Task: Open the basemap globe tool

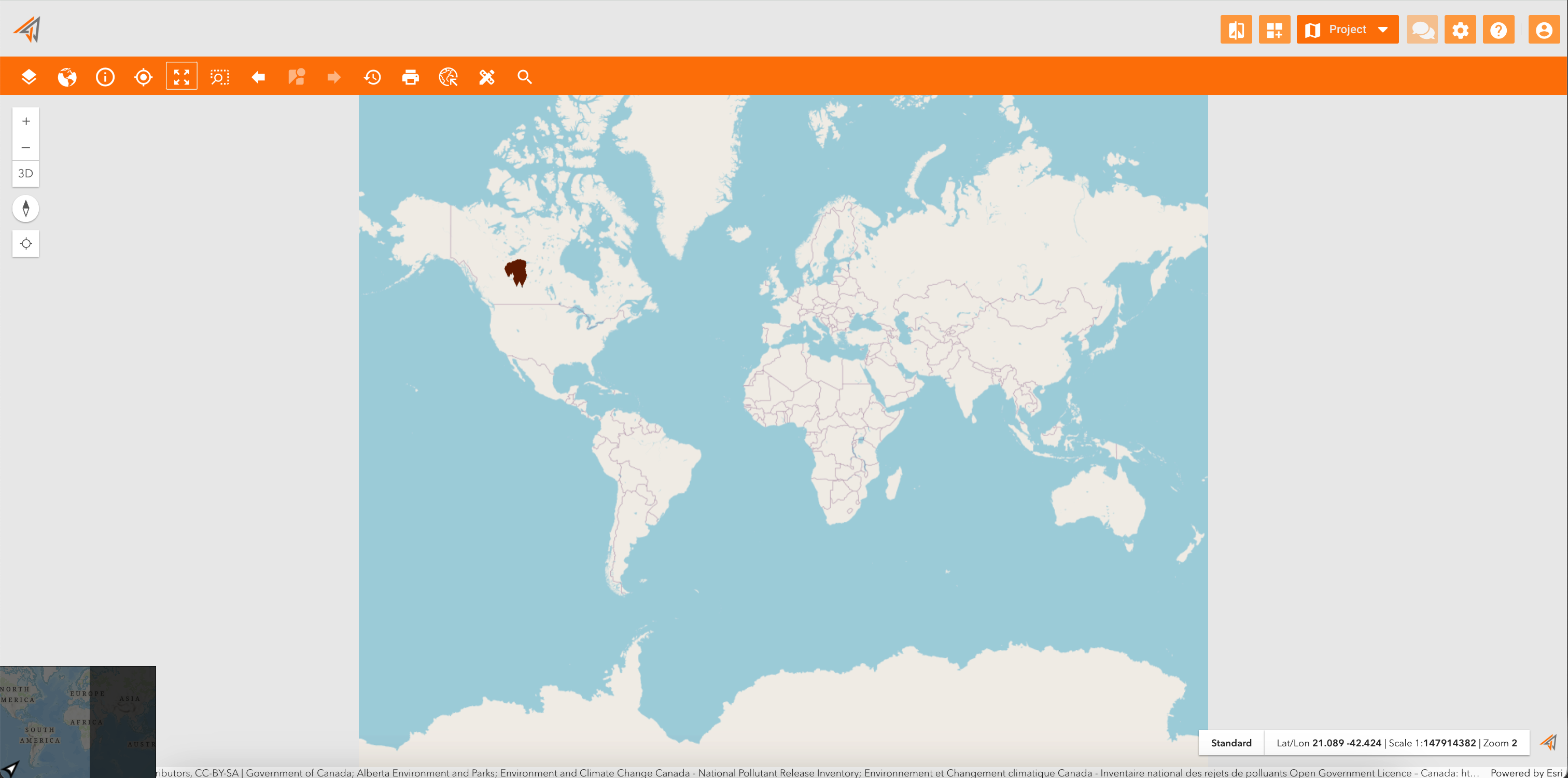Action: [x=67, y=77]
